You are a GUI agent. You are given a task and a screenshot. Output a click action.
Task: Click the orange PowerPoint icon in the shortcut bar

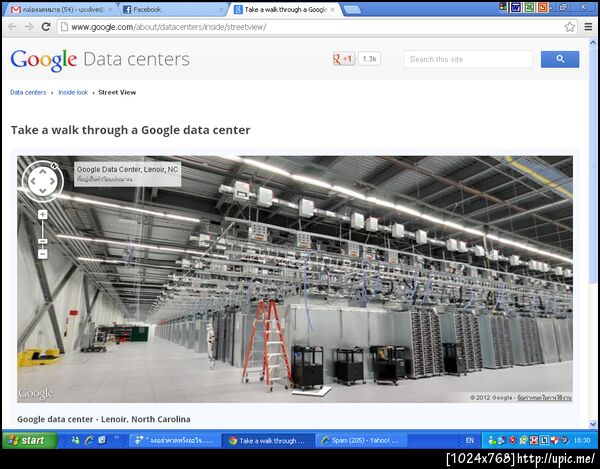[x=542, y=7]
